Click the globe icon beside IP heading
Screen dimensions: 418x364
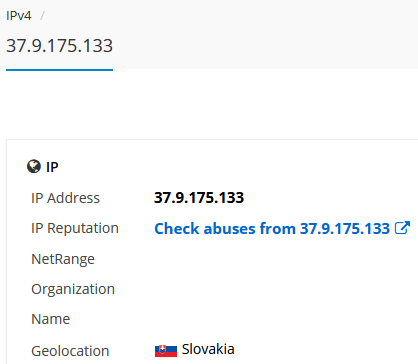coord(34,166)
